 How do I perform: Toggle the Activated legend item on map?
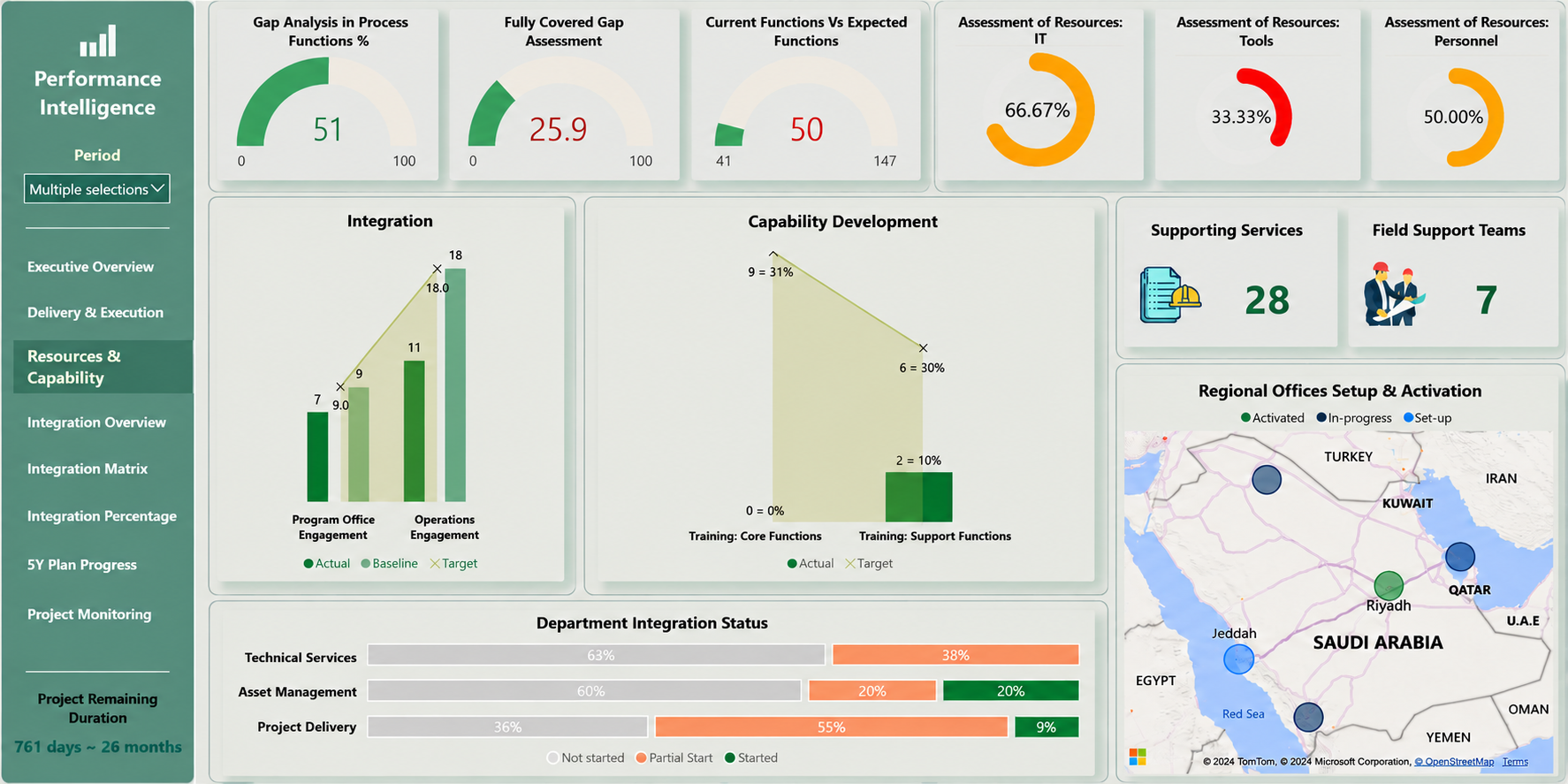pos(1273,418)
